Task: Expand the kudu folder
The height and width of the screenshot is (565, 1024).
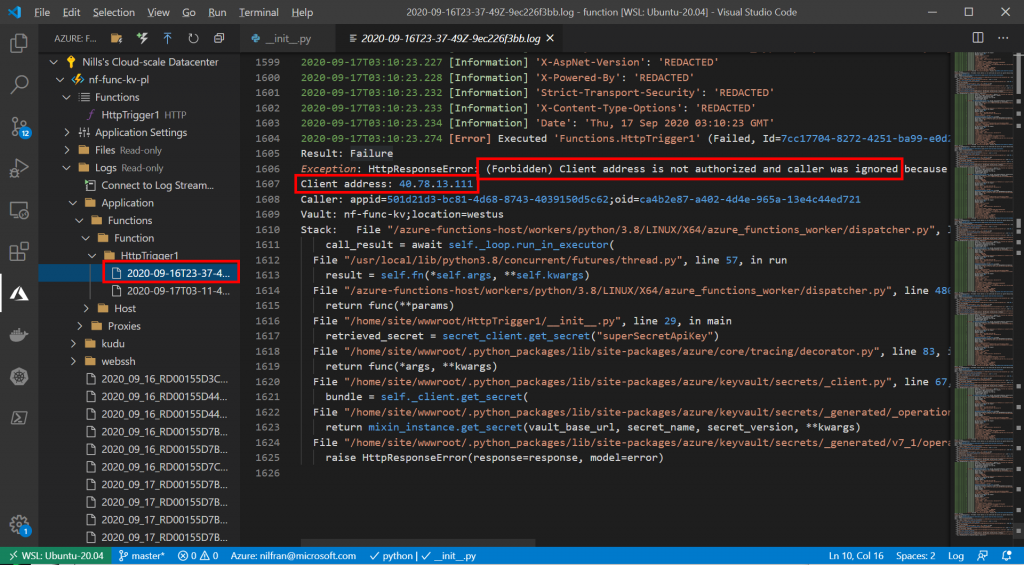Action: (x=73, y=344)
